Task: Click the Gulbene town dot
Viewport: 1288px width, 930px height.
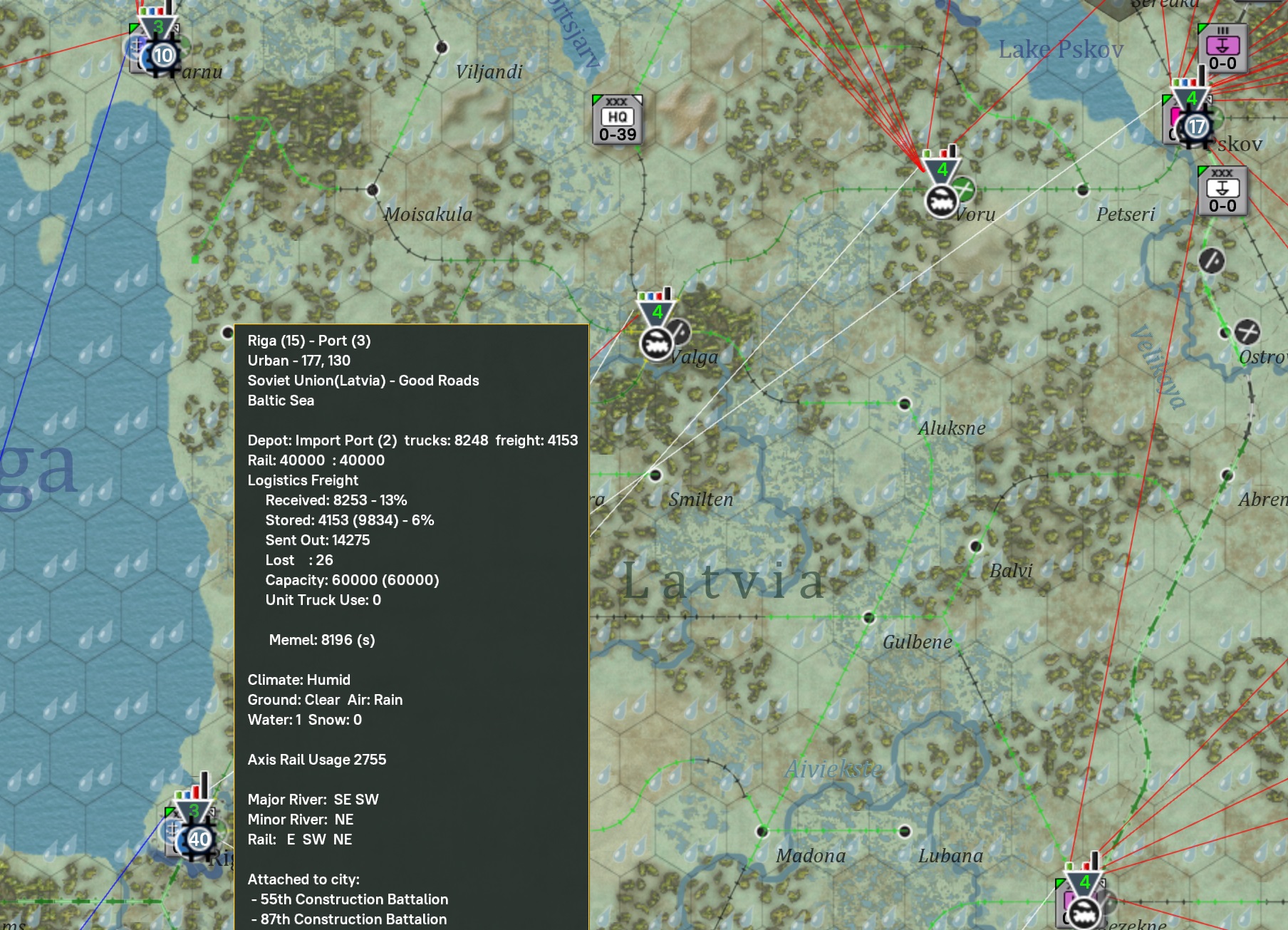Action: pyautogui.click(x=868, y=617)
